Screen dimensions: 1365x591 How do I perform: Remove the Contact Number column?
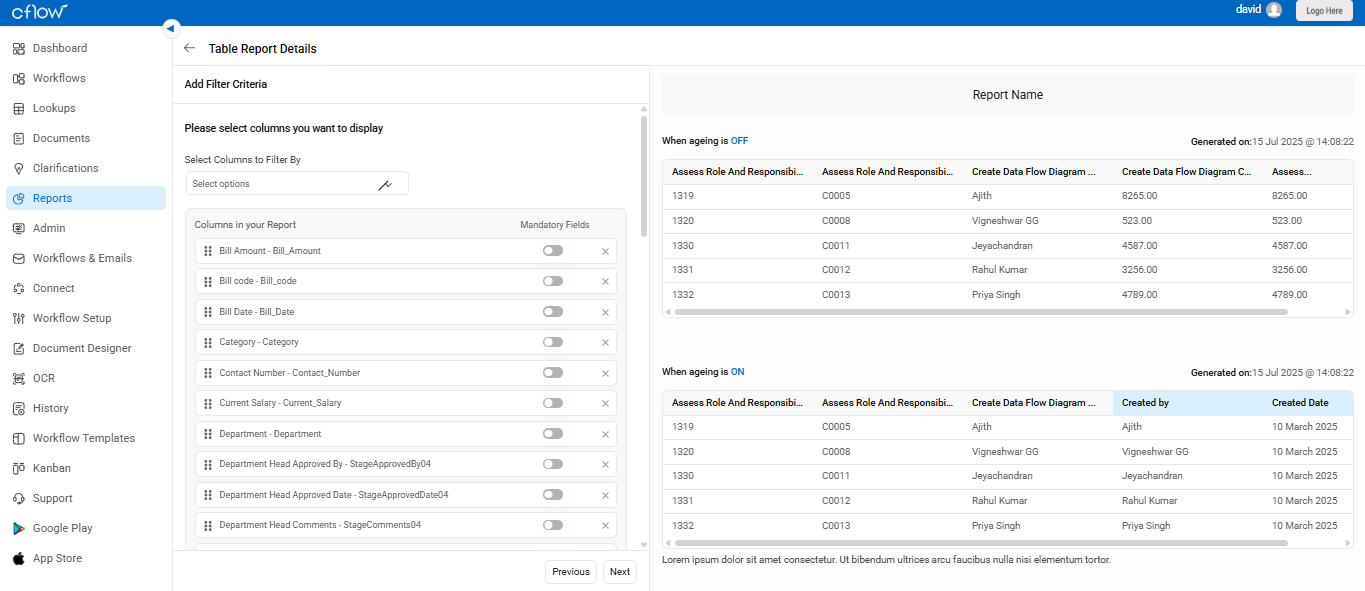[x=605, y=373]
